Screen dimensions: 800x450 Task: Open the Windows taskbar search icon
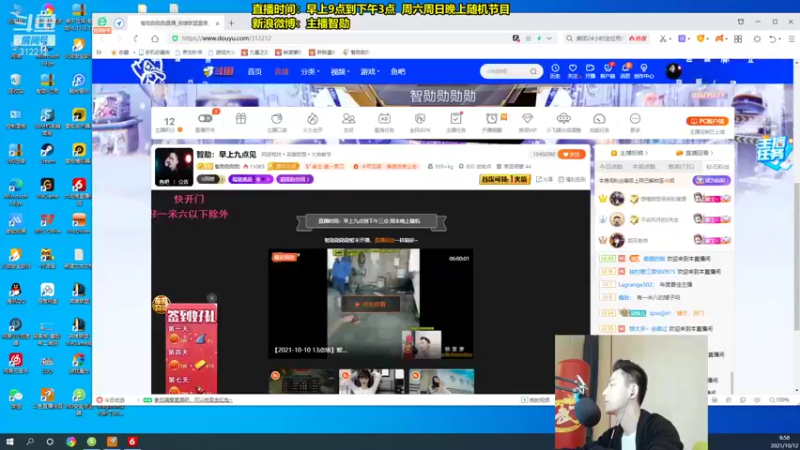tap(30, 441)
